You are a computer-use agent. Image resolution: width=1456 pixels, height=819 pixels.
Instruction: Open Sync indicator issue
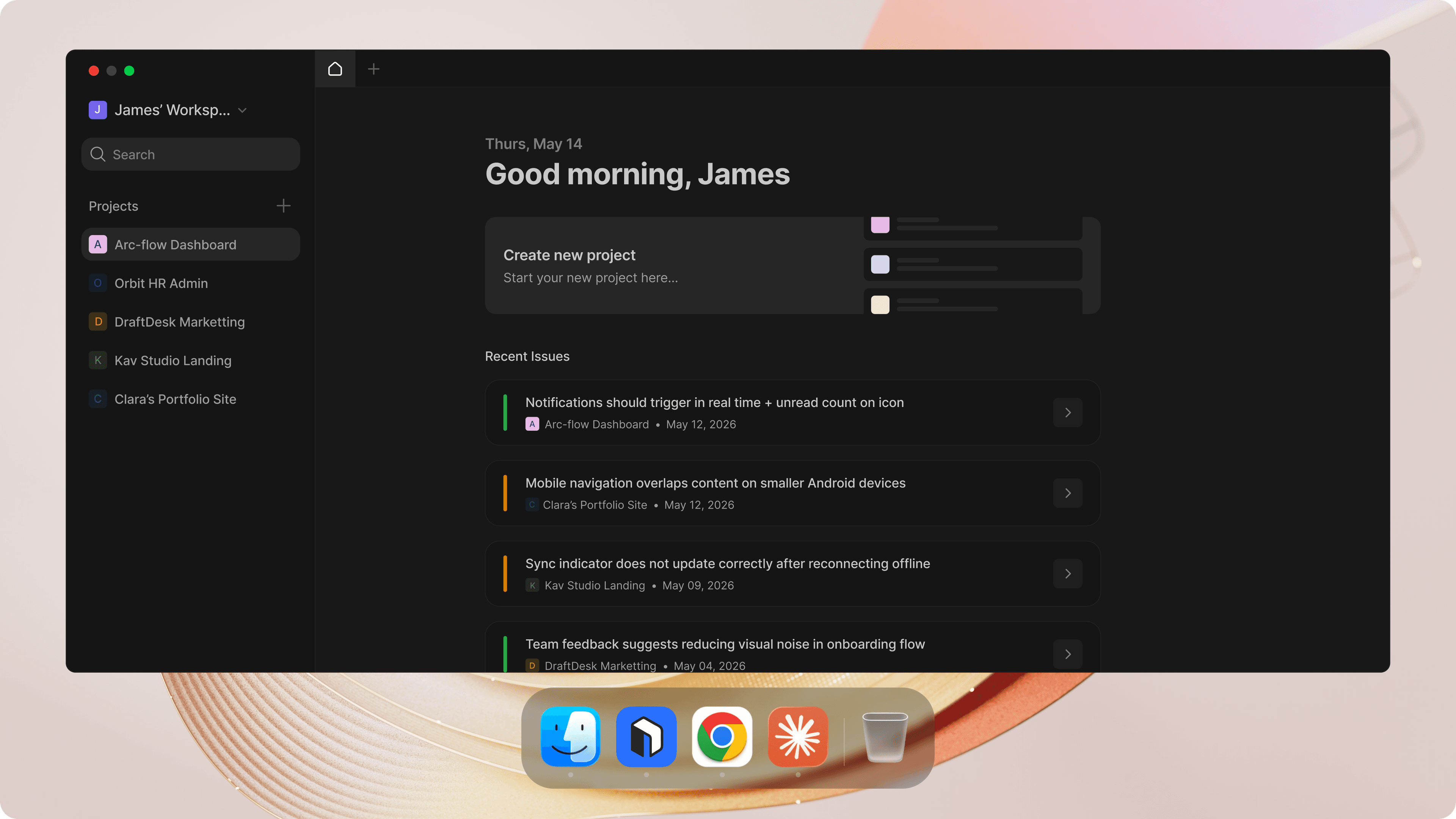coord(792,574)
